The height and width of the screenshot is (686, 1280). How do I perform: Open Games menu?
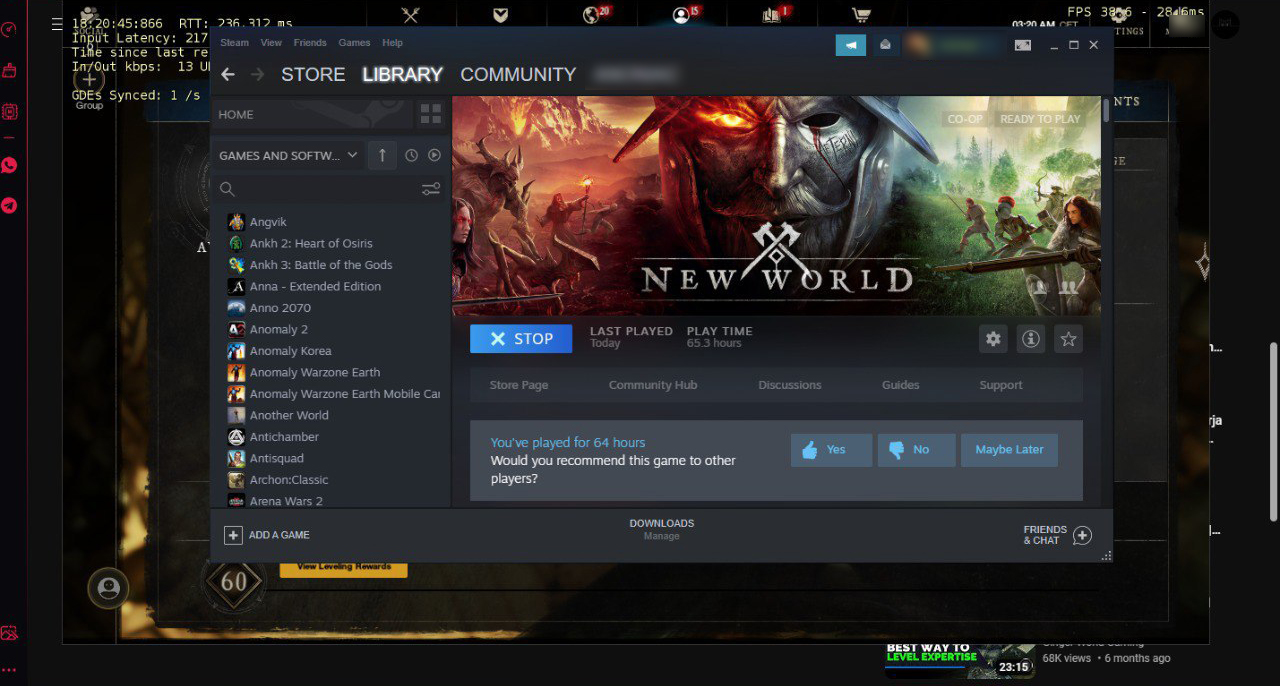point(354,43)
